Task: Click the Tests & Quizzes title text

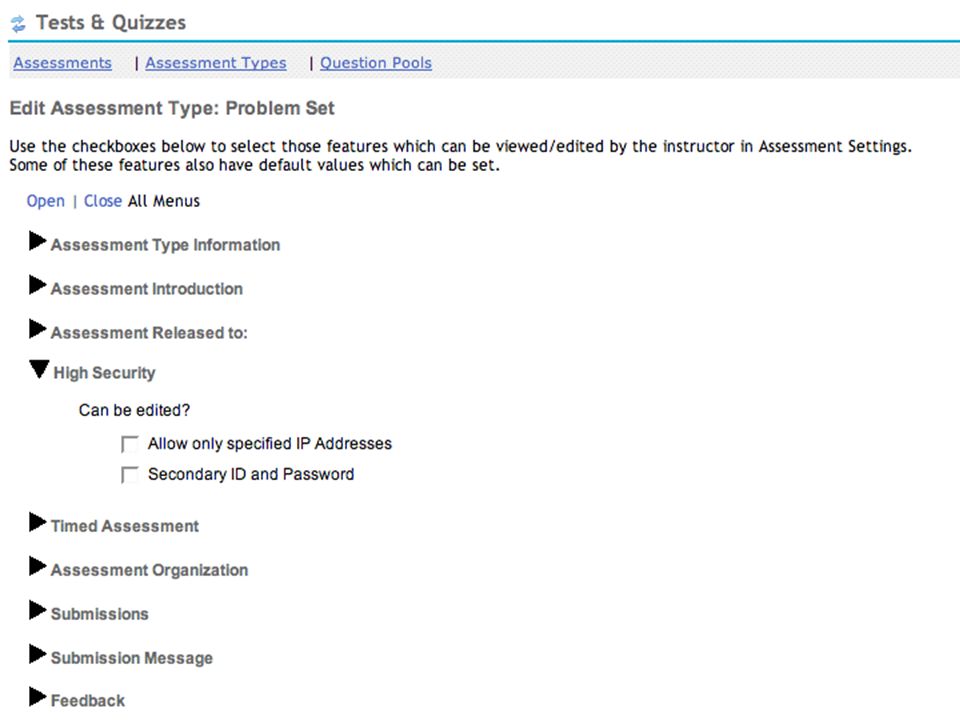Action: tap(111, 23)
